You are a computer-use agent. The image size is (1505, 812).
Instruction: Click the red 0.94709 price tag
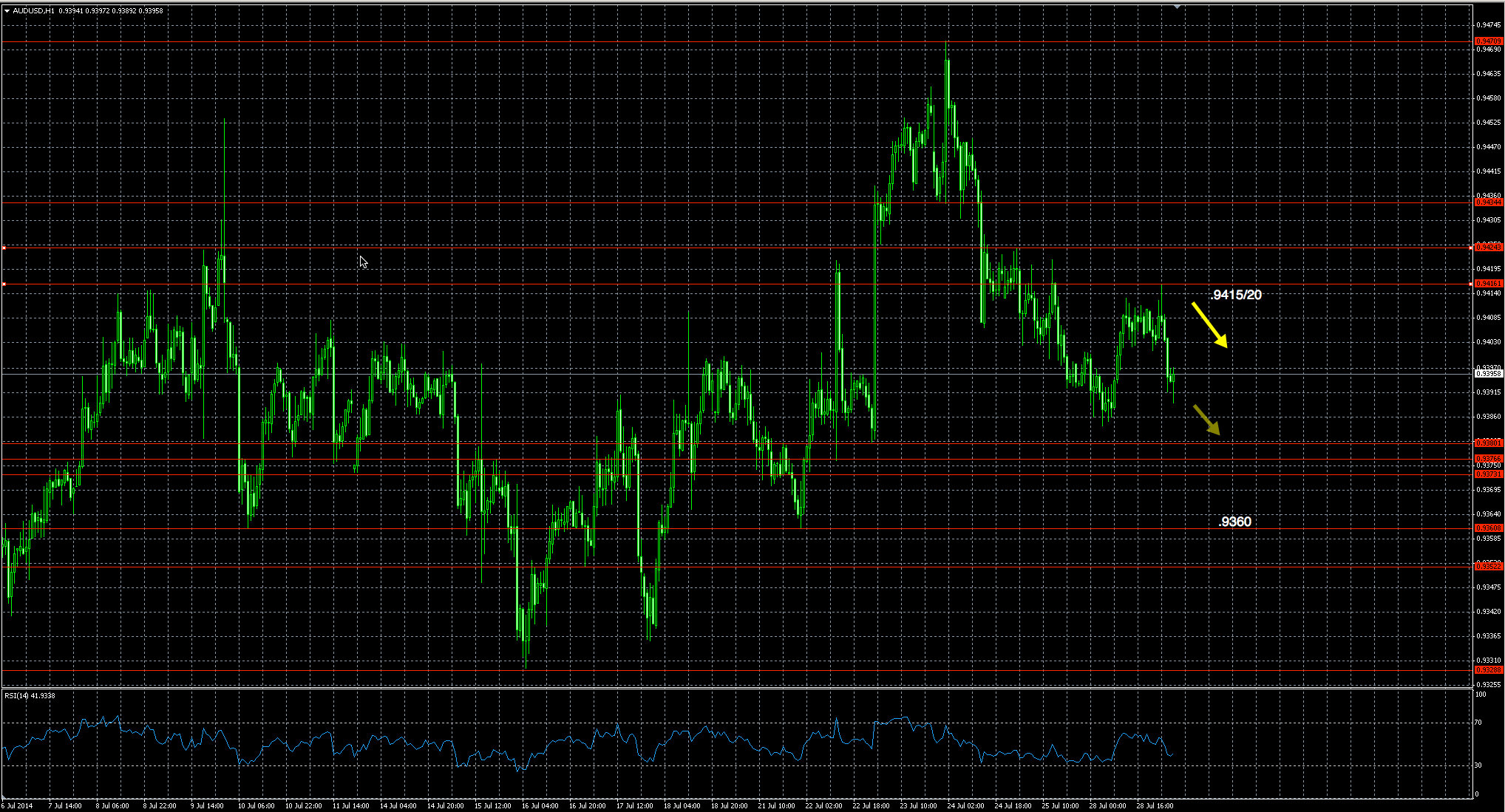[1488, 41]
